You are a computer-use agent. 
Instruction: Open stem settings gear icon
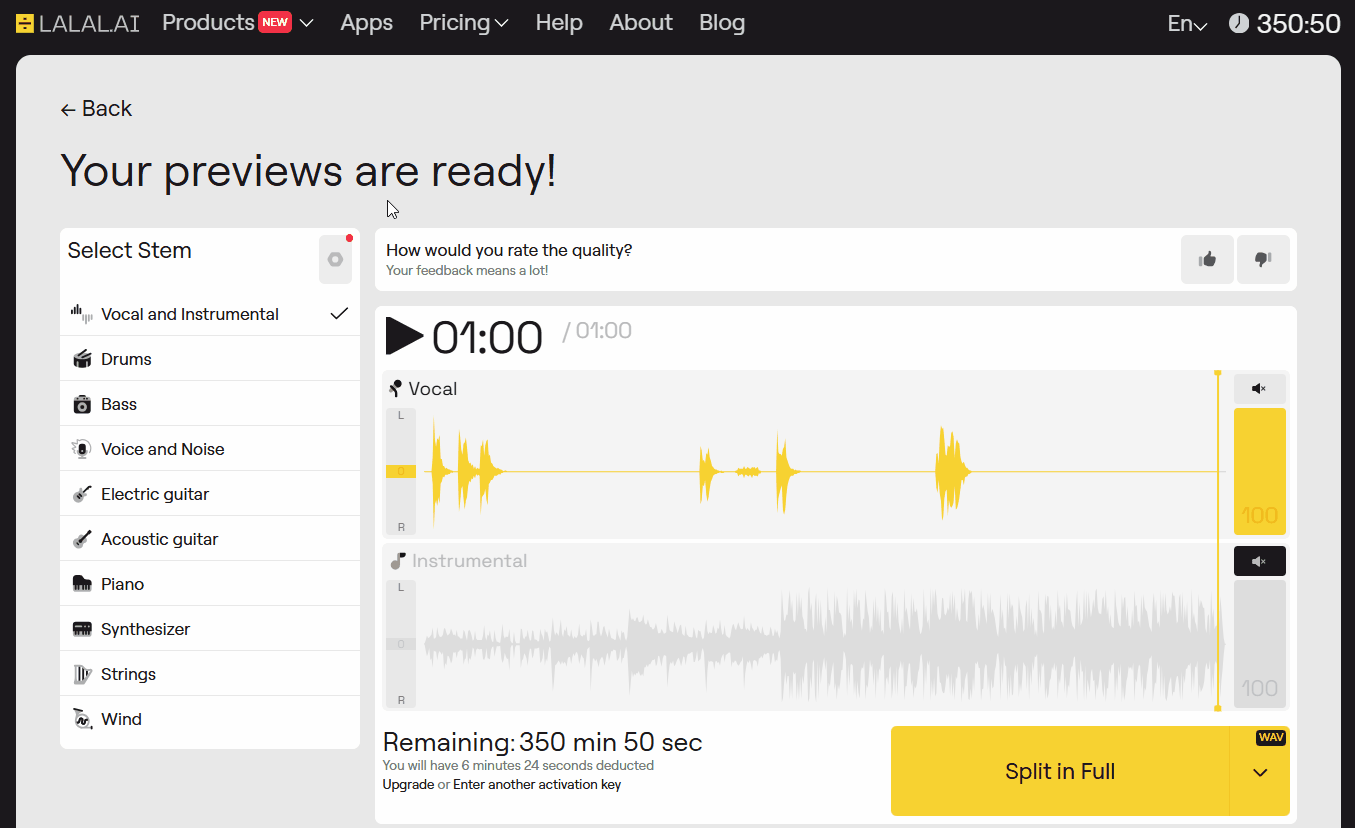coord(335,260)
